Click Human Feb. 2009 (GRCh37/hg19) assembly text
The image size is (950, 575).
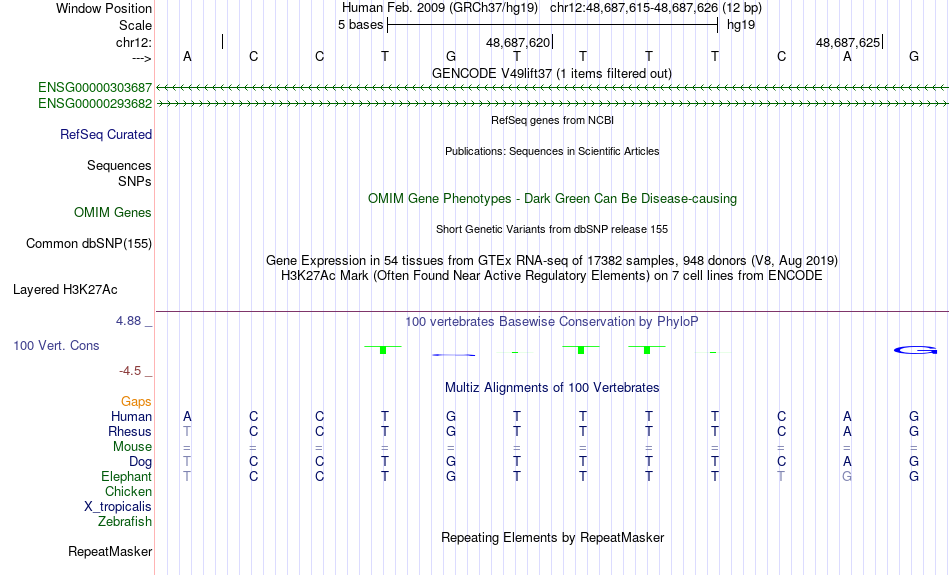tap(440, 8)
